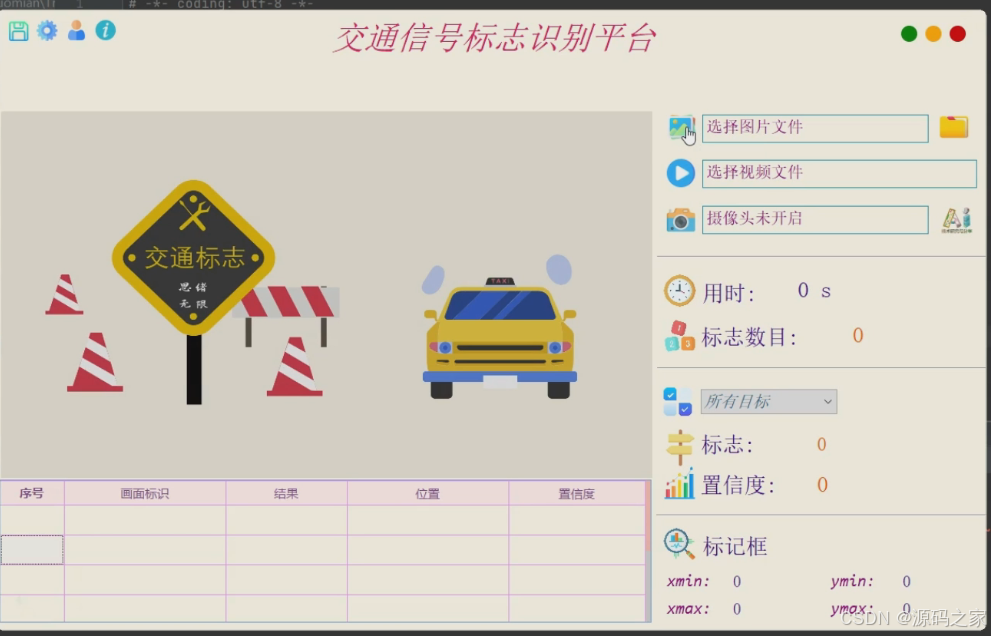The height and width of the screenshot is (636, 991).
Task: Click the signpost icon beside 标志
Action: point(680,446)
